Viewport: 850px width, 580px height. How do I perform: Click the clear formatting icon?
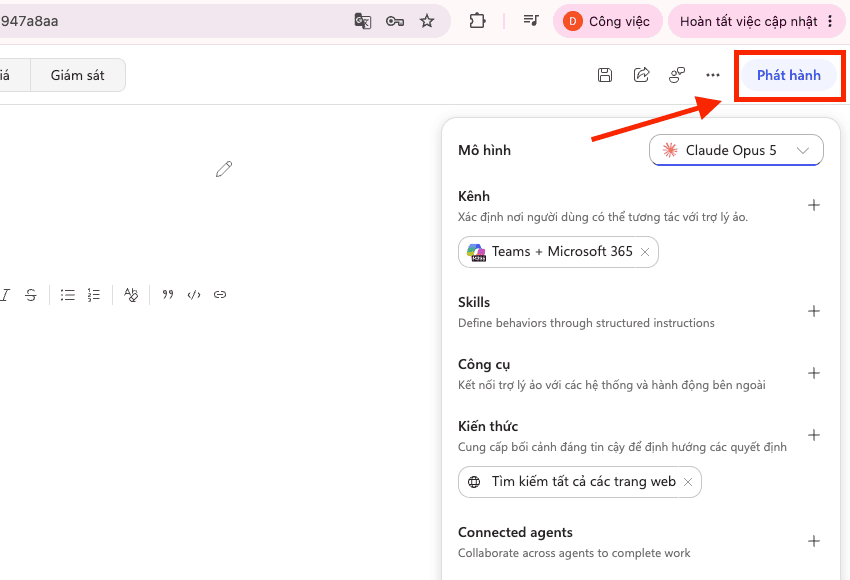click(131, 295)
